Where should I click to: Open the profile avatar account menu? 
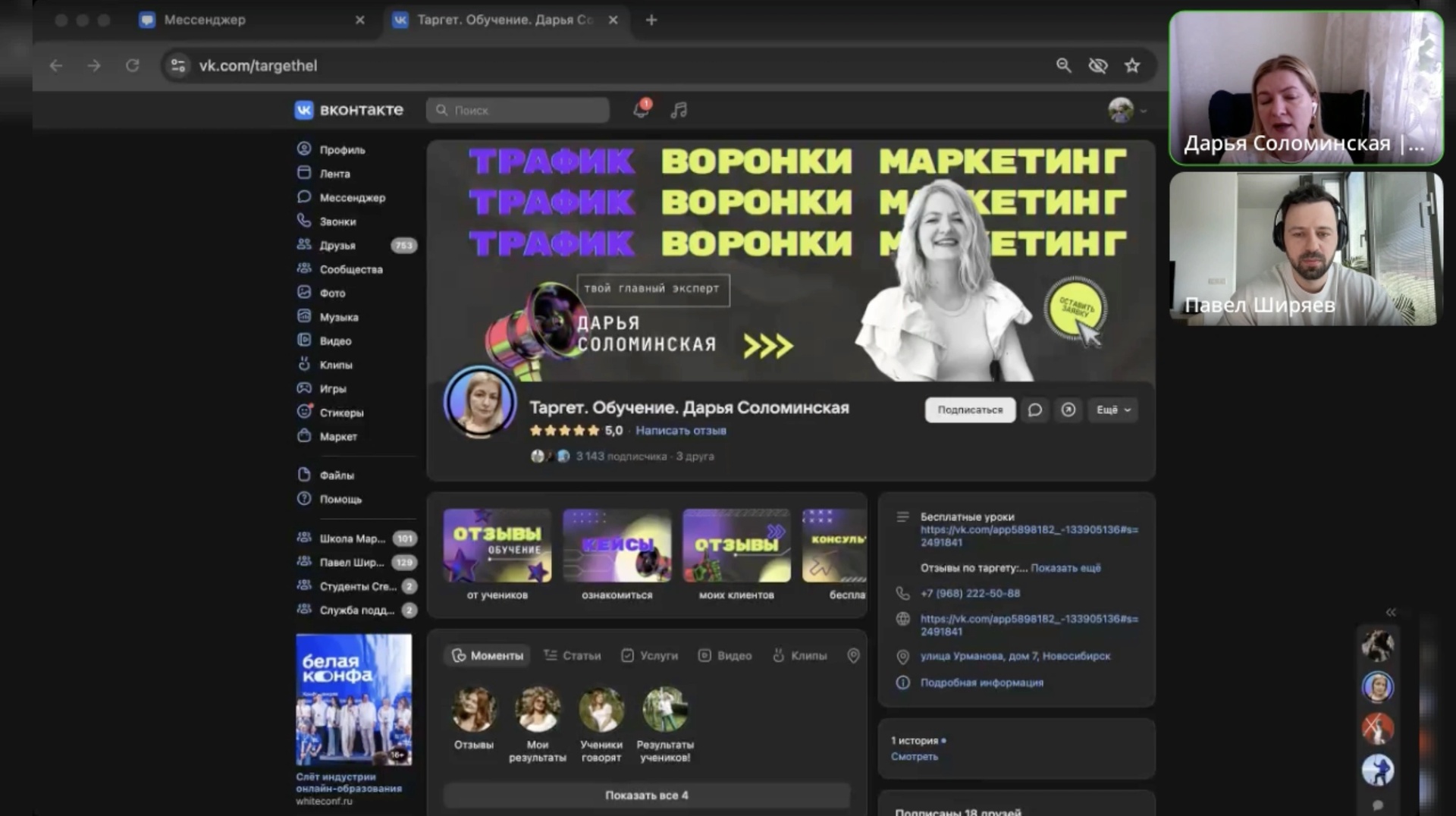1127,111
